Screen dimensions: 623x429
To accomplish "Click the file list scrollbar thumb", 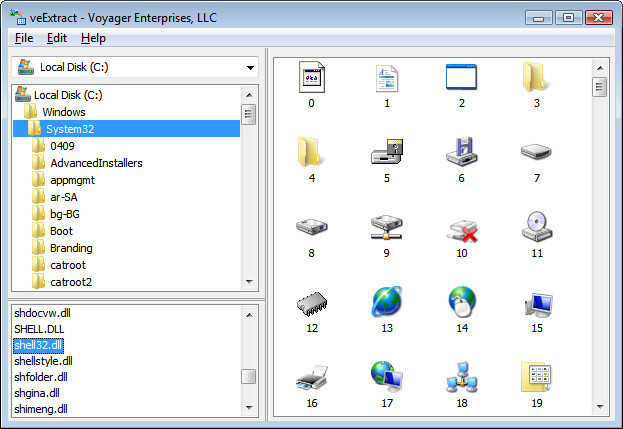I will coord(249,377).
